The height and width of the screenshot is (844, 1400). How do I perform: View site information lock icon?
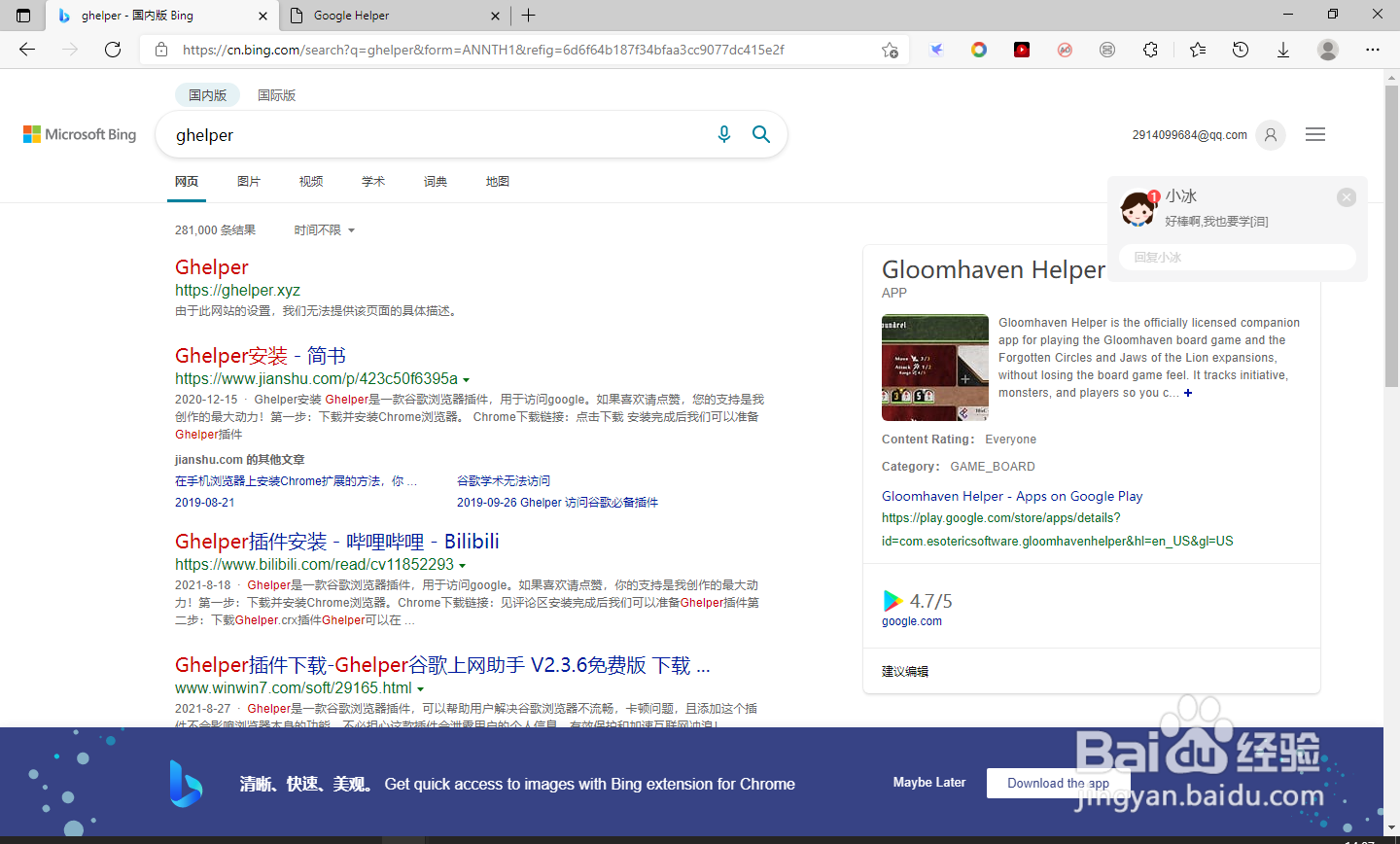(161, 50)
